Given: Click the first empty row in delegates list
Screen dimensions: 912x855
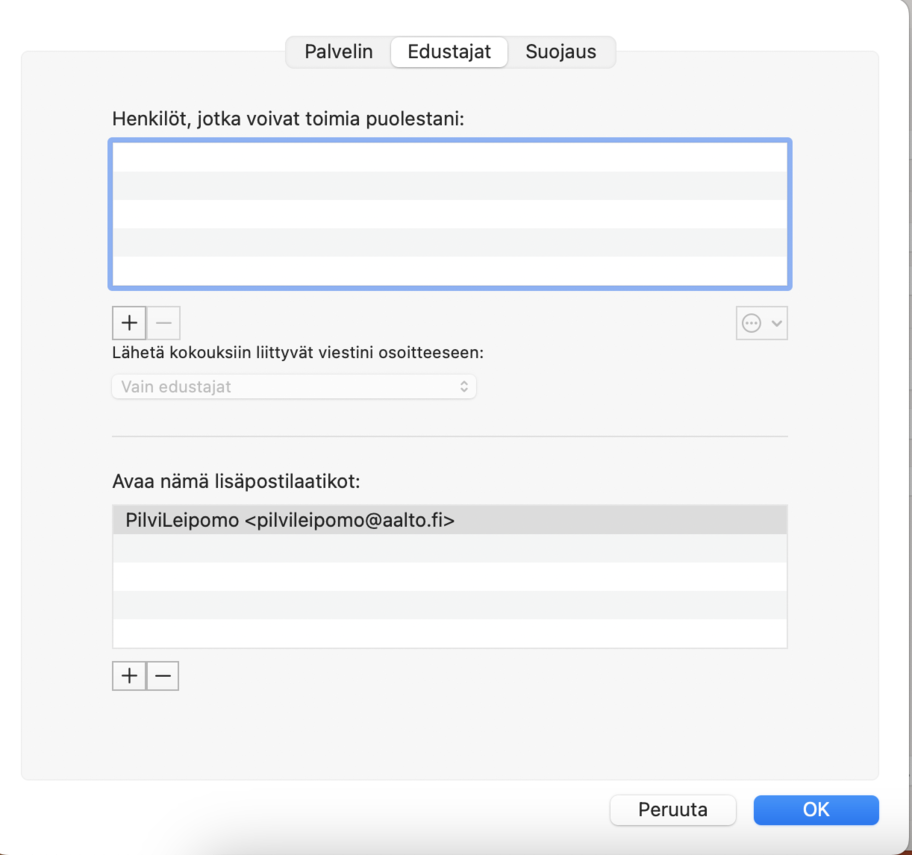Looking at the screenshot, I should pyautogui.click(x=449, y=157).
